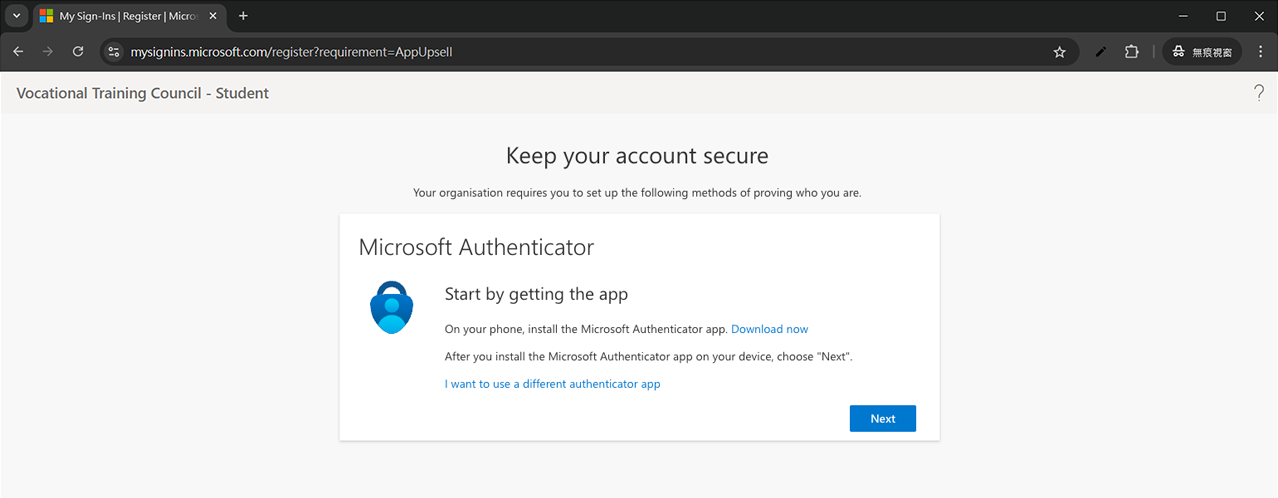Click the browser Forward arrow
Screen dimensions: 1278x498
pyautogui.click(x=48, y=51)
